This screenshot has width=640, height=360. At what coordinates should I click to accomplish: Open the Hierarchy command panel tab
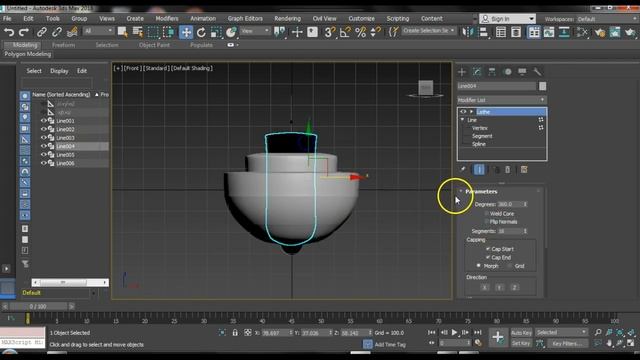[492, 72]
